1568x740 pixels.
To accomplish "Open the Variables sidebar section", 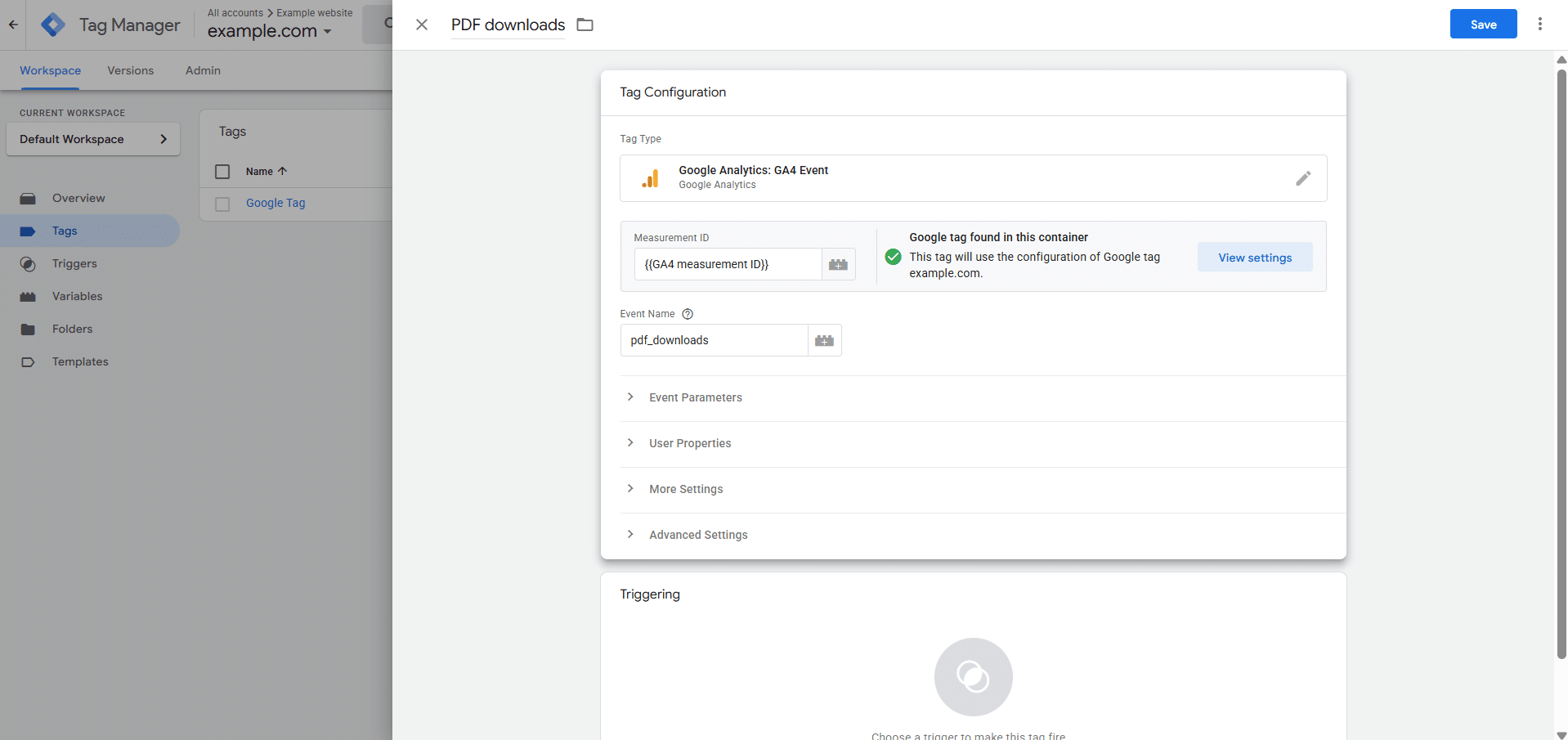I will coord(78,296).
